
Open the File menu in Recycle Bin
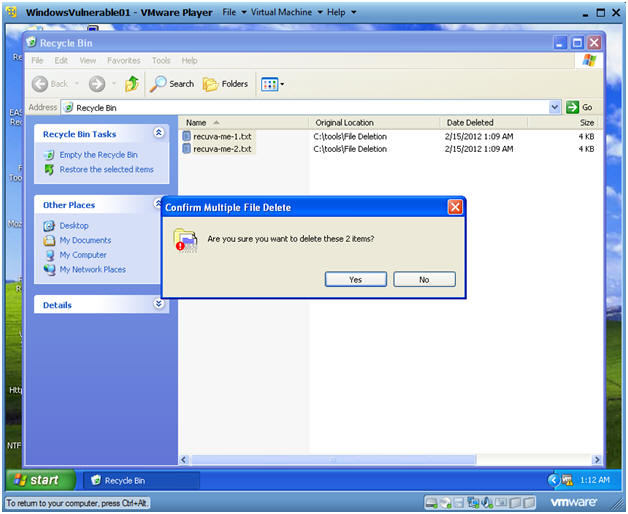37,60
